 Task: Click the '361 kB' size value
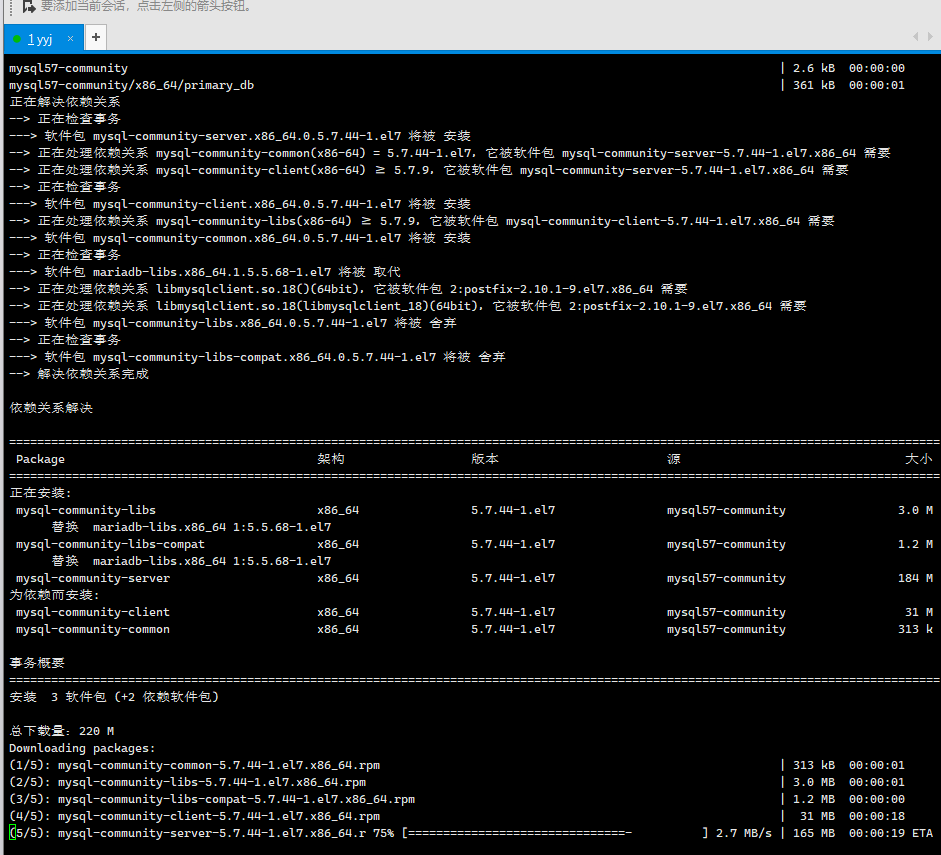point(814,85)
